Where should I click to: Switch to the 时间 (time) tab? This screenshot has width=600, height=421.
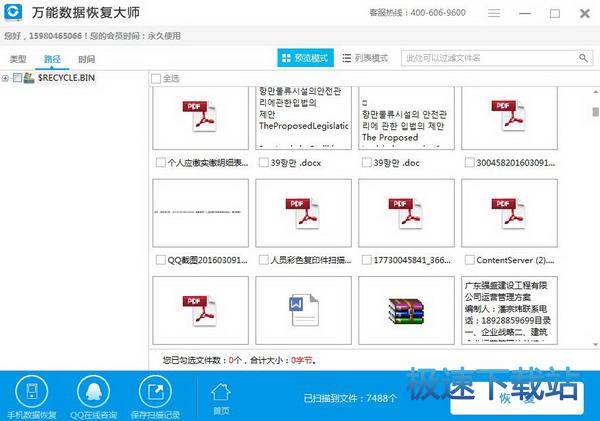click(86, 59)
